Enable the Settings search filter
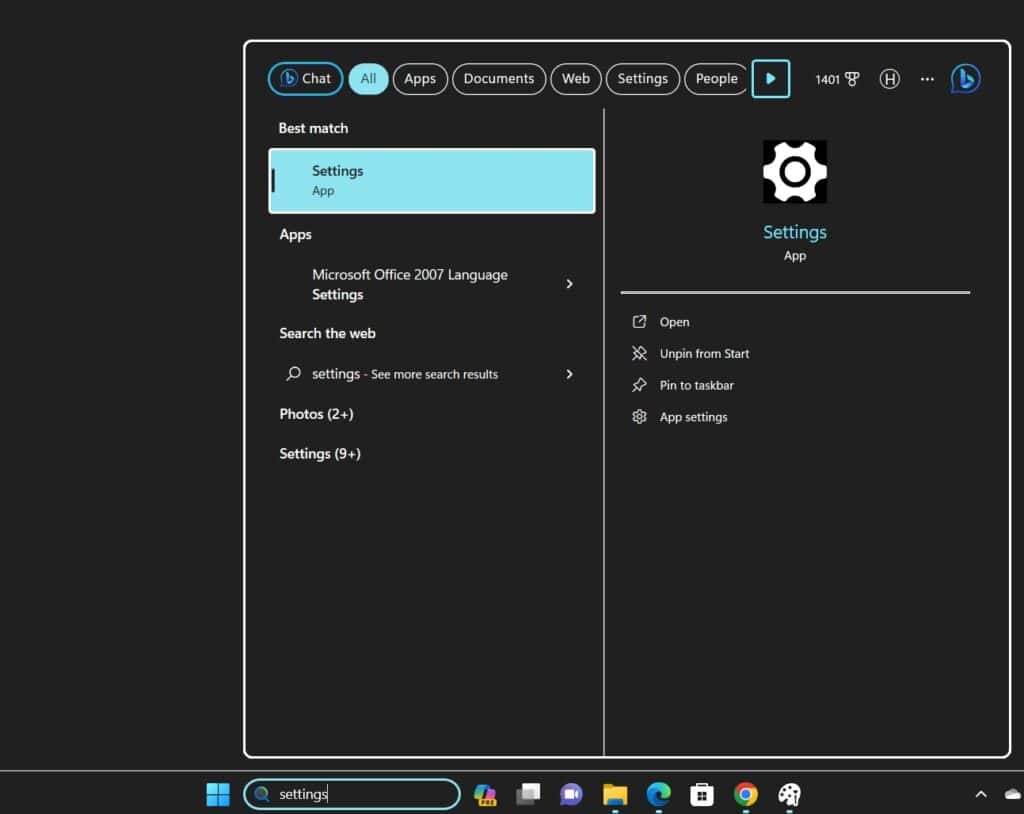 pos(643,79)
